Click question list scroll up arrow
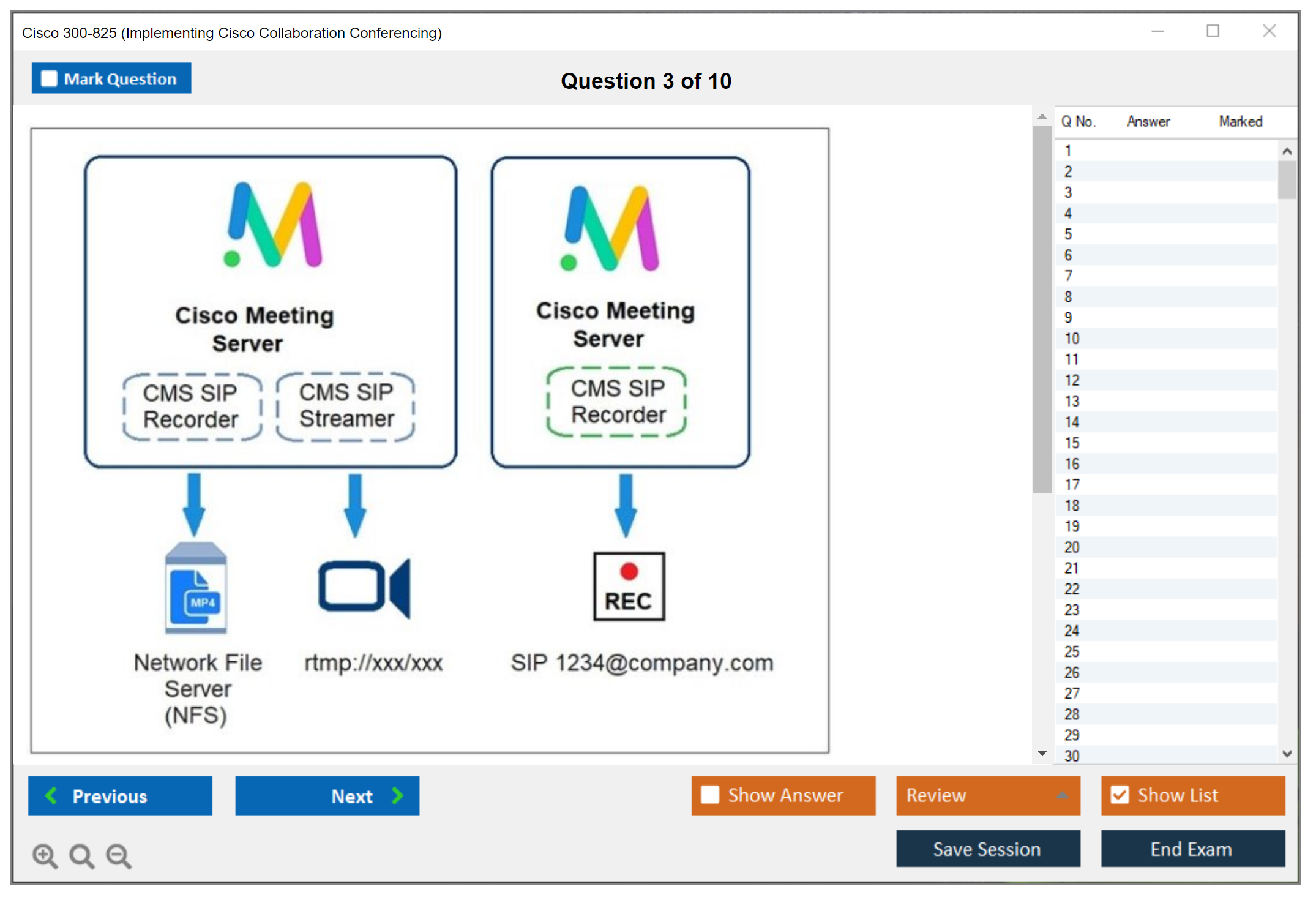Screen dimensions: 1316x900 coord(1287,151)
